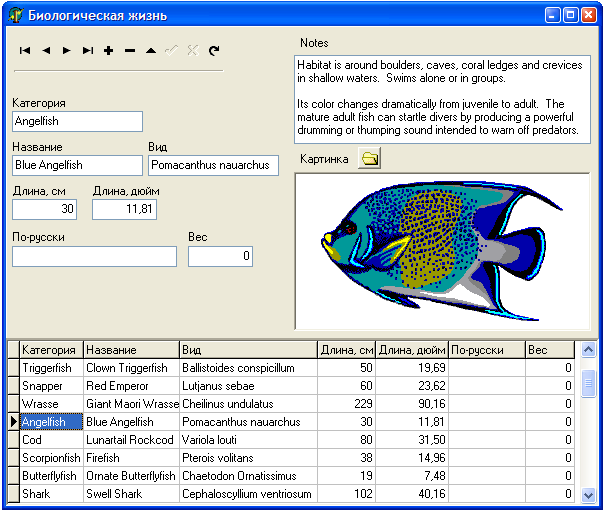
Task: Insert a new record with plus icon
Action: click(109, 51)
